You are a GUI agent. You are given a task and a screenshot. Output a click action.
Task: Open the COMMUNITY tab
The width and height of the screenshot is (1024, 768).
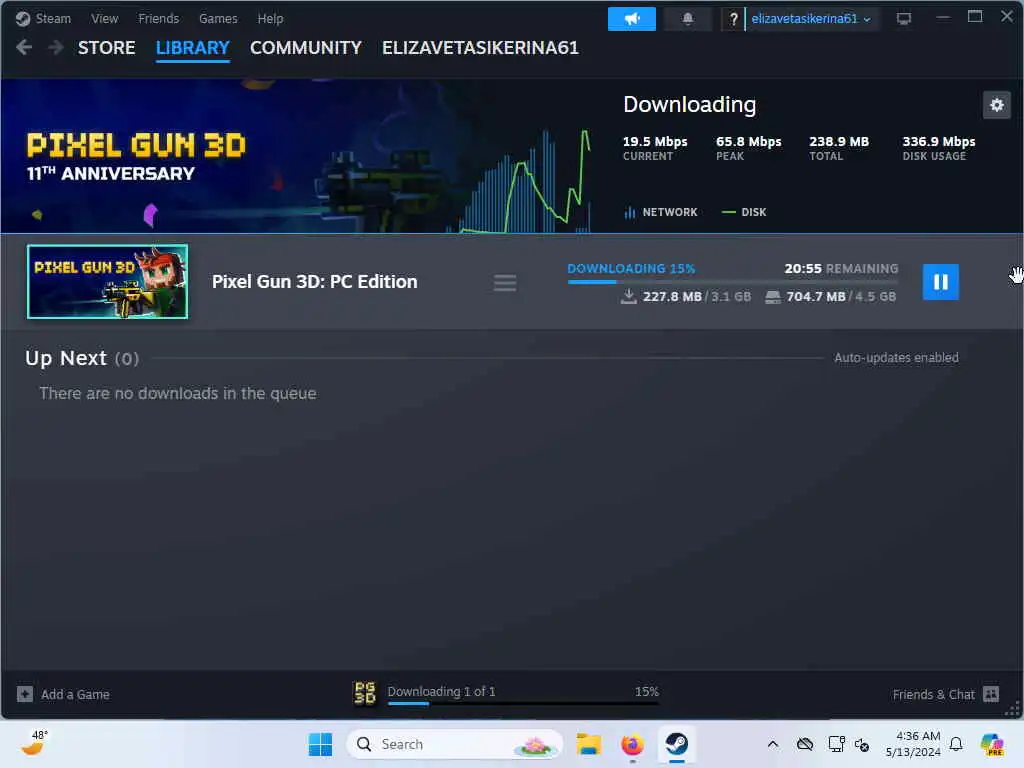306,48
